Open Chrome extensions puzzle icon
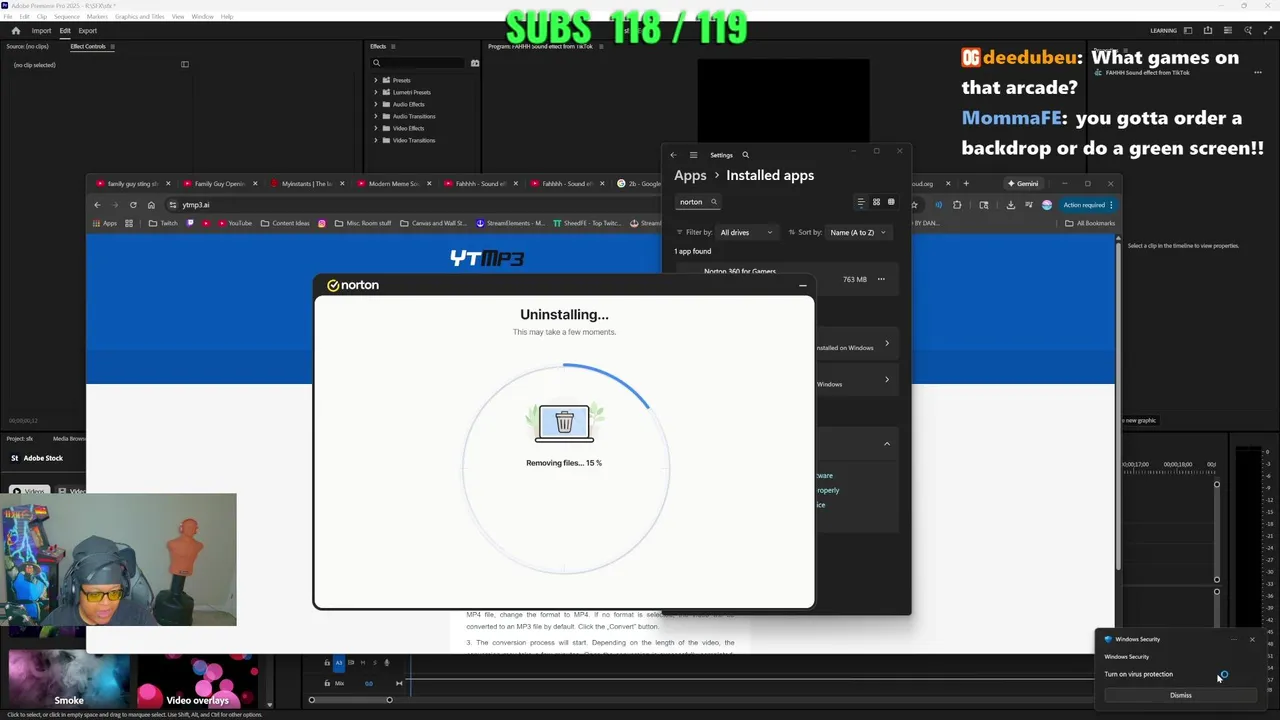Screen dimensions: 1280x720 coord(957,205)
